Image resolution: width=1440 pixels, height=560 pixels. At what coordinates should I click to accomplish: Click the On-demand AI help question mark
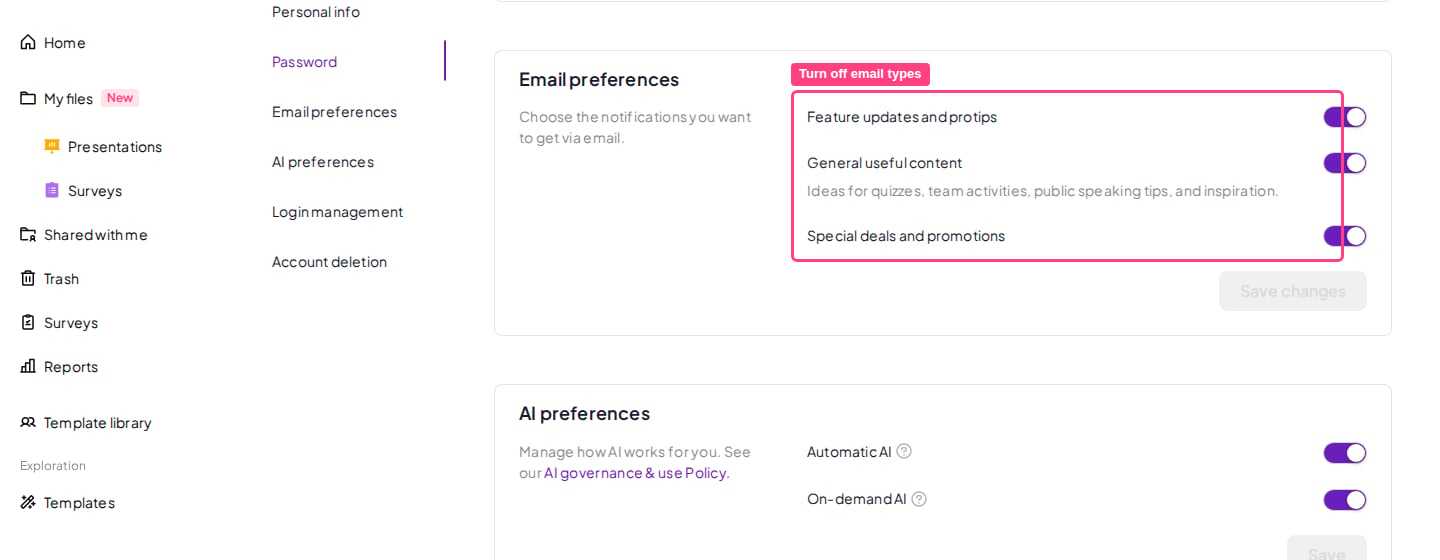coord(919,498)
